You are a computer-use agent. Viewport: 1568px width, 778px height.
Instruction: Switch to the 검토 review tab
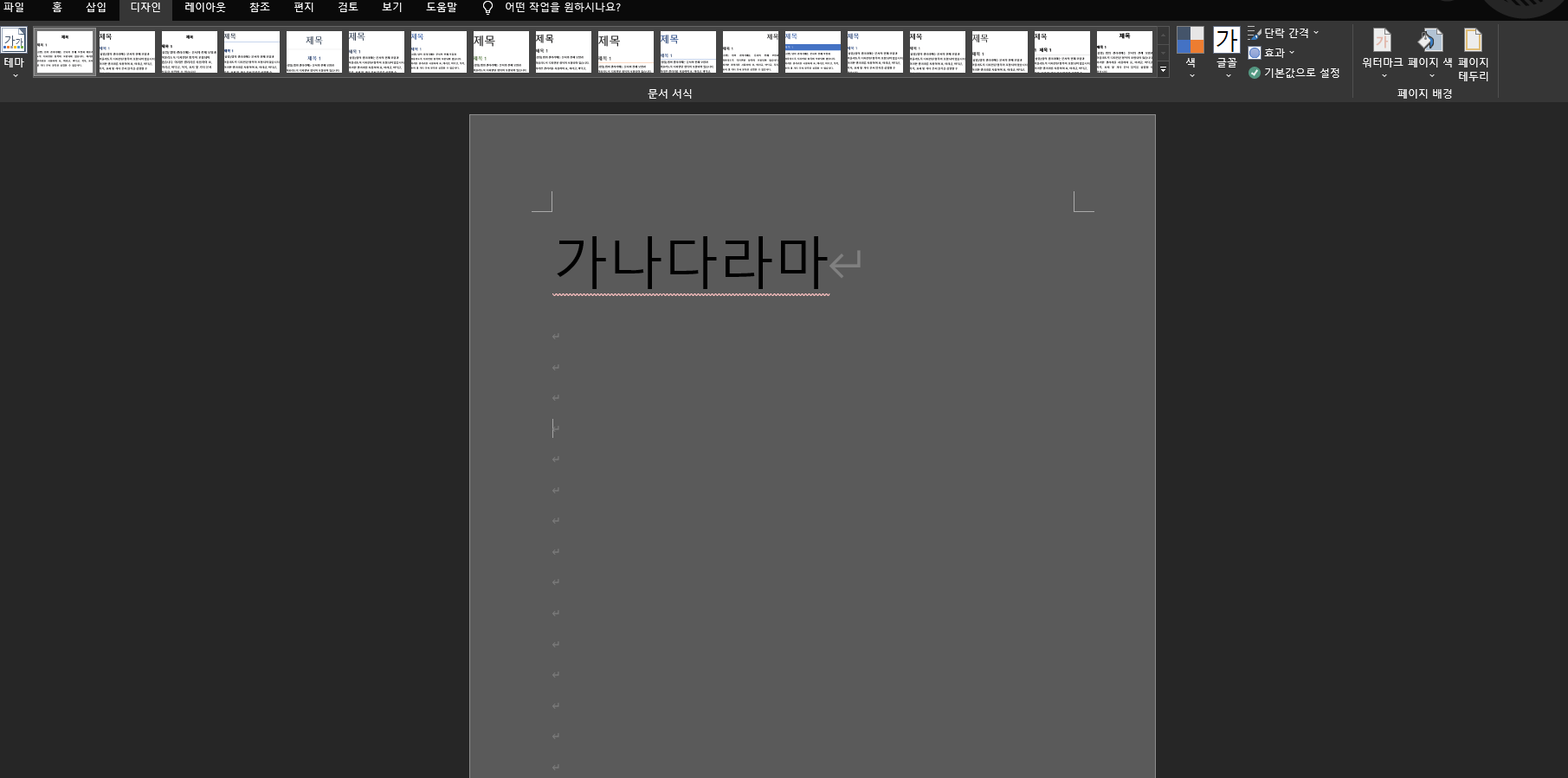(x=348, y=7)
